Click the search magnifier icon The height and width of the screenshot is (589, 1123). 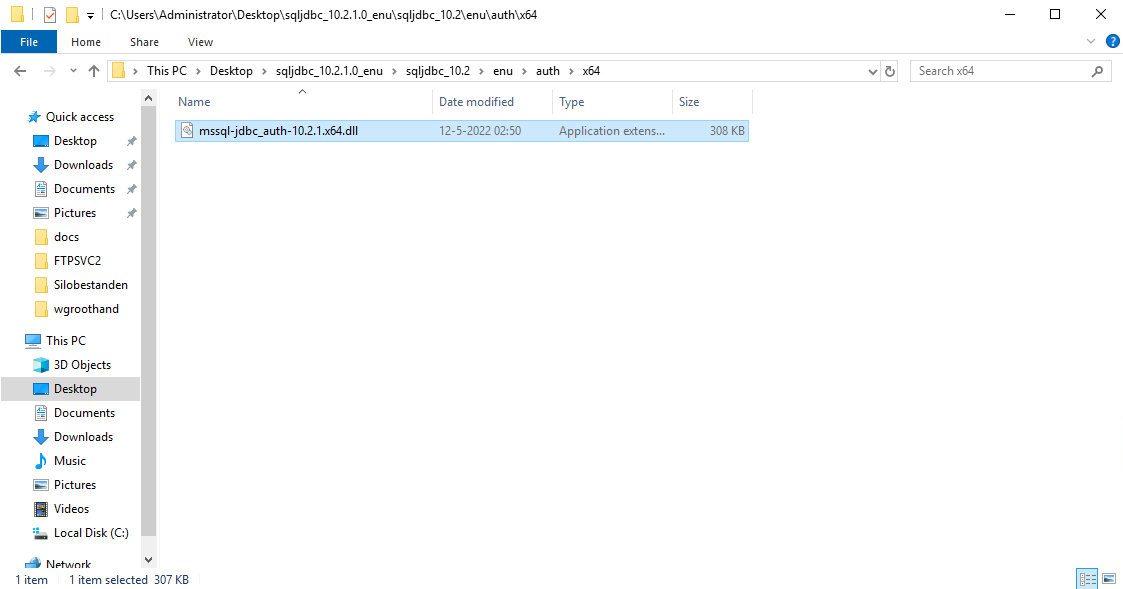pos(1097,71)
